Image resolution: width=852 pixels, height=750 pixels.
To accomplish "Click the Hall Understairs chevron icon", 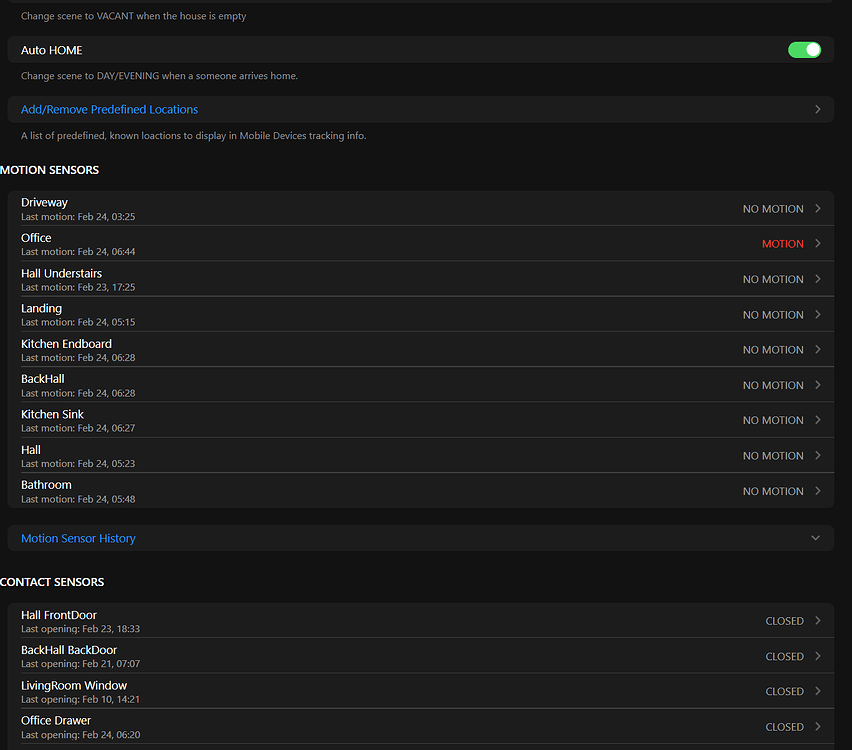I will tap(817, 279).
